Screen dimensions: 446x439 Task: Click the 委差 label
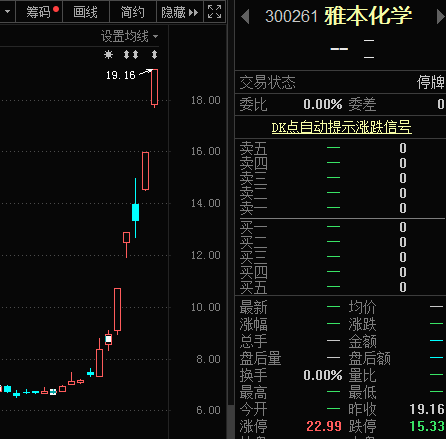click(362, 104)
